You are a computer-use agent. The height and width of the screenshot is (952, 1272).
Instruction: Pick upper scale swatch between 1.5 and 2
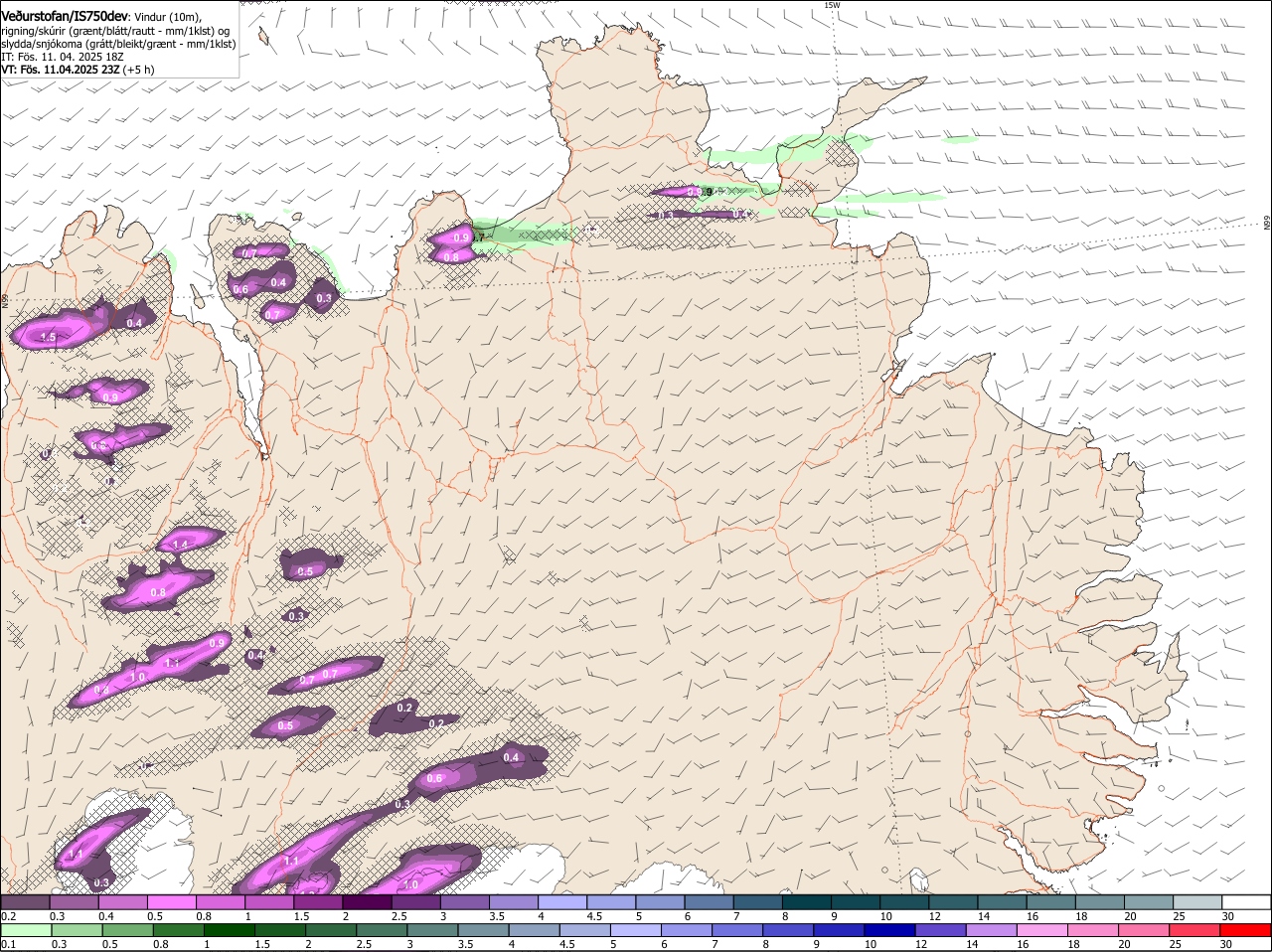[318, 902]
